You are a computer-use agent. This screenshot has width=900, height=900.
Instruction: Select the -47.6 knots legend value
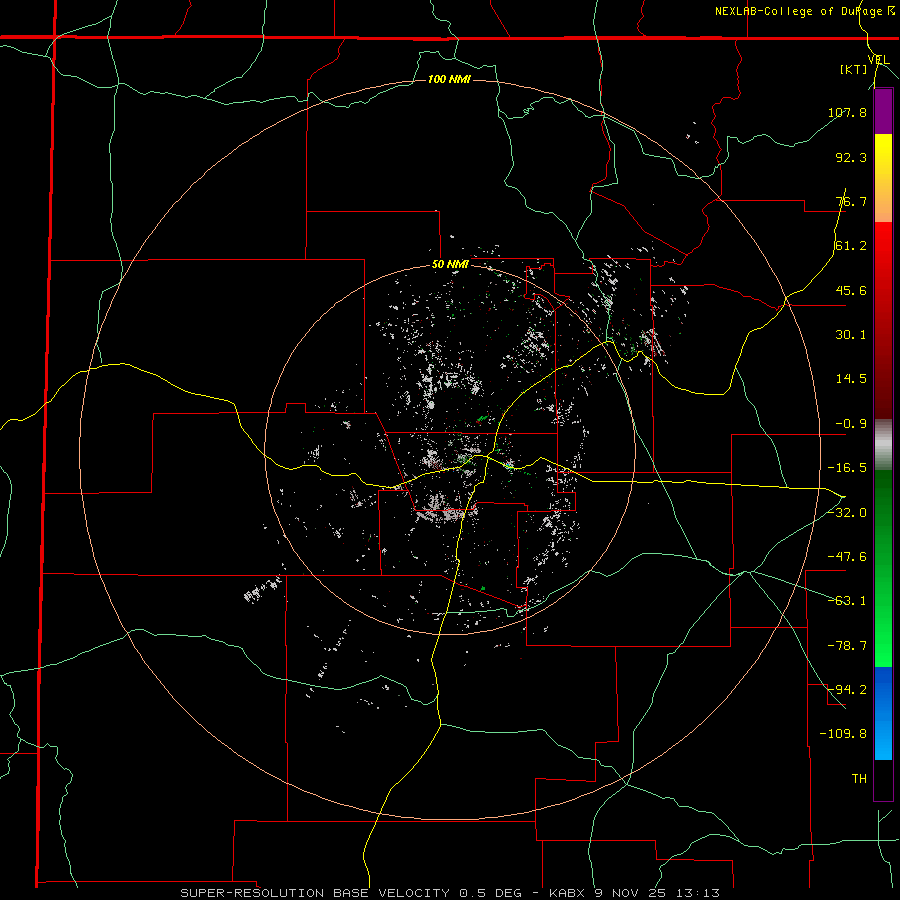(847, 557)
